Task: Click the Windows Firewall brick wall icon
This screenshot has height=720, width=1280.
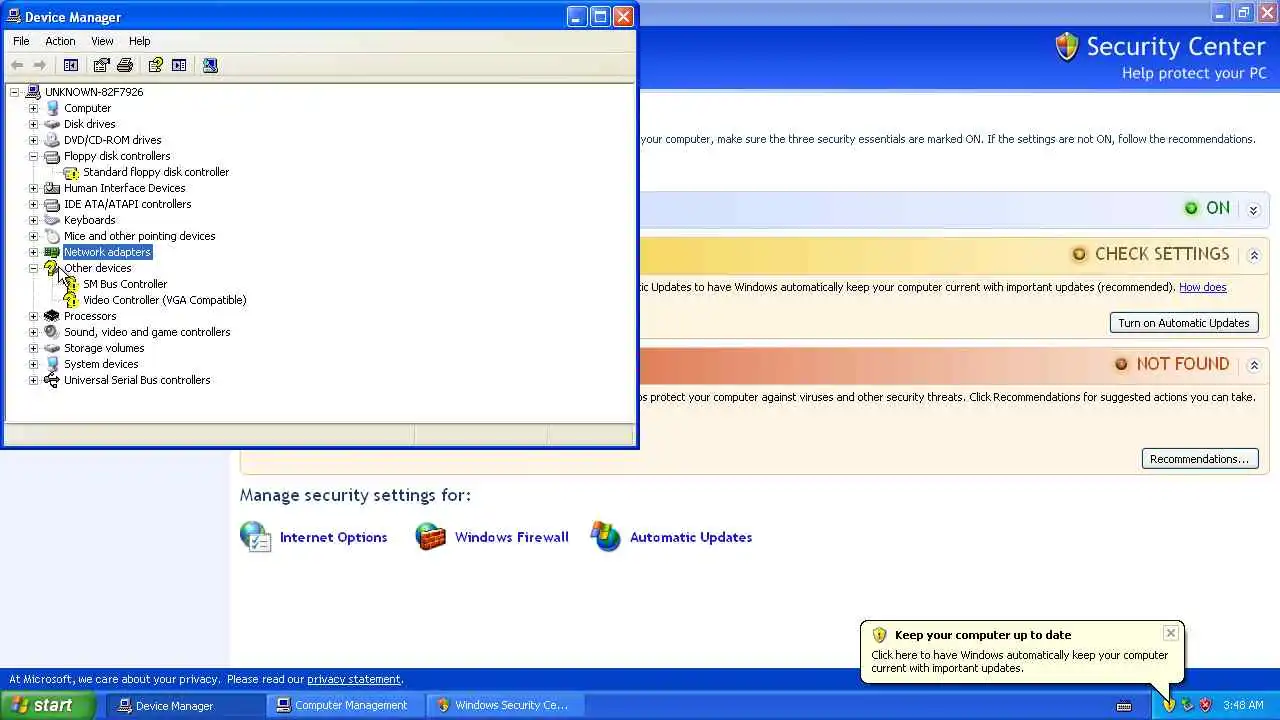Action: pos(431,537)
